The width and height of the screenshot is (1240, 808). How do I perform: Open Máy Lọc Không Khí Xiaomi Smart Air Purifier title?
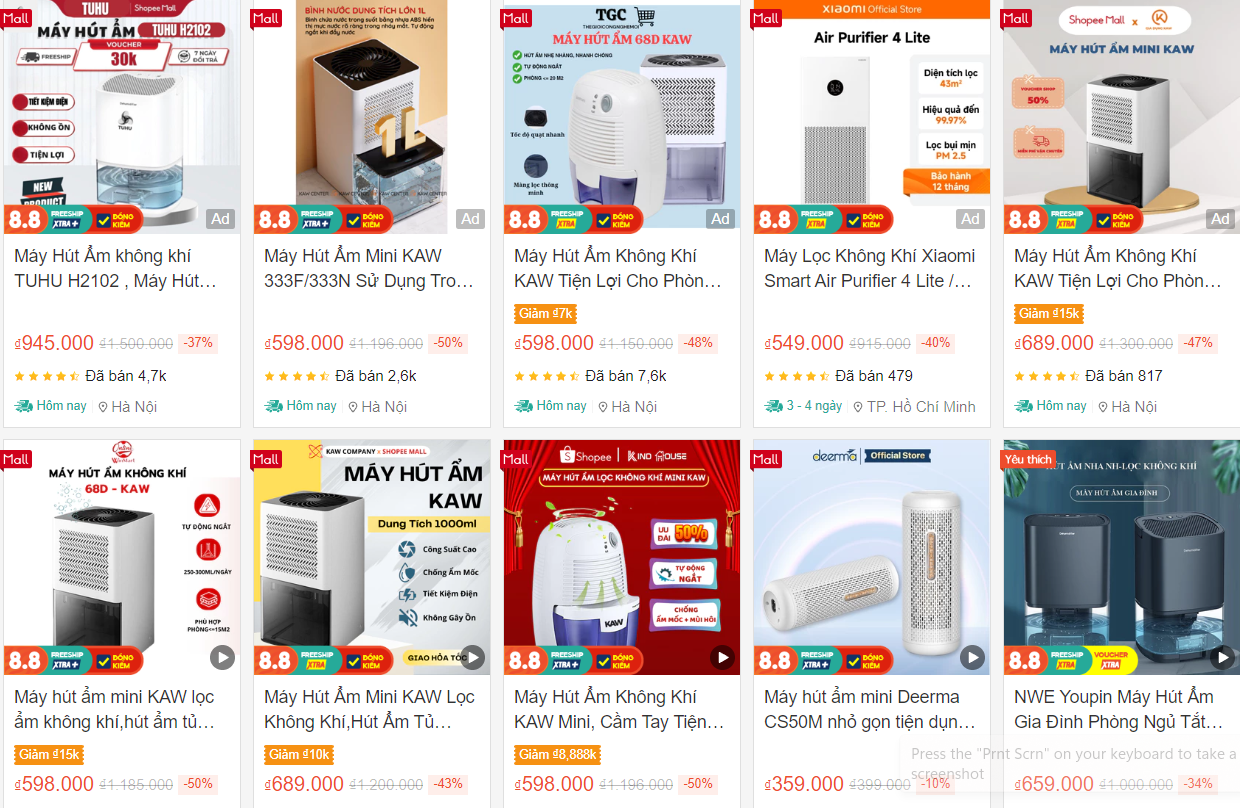click(x=869, y=268)
